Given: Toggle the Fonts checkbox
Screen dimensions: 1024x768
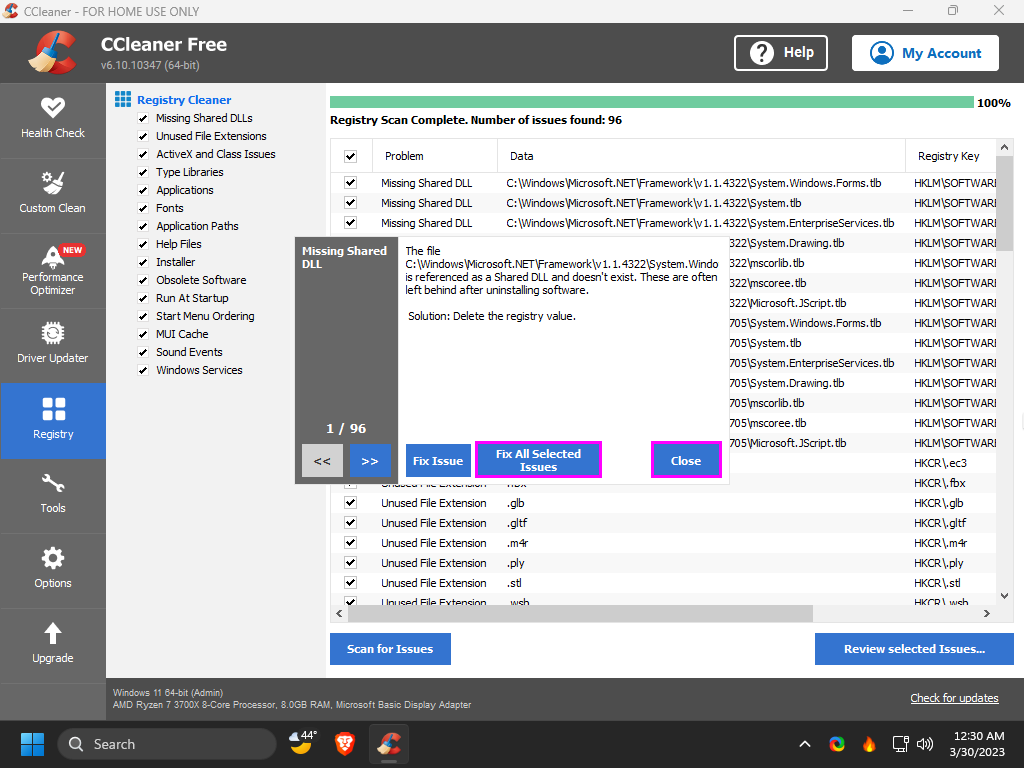Looking at the screenshot, I should coord(143,208).
